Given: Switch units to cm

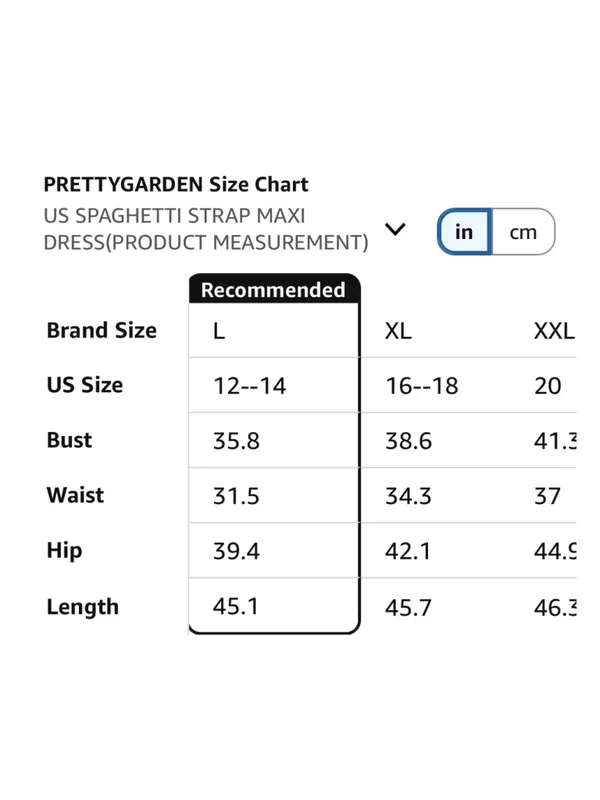Looking at the screenshot, I should tap(523, 232).
